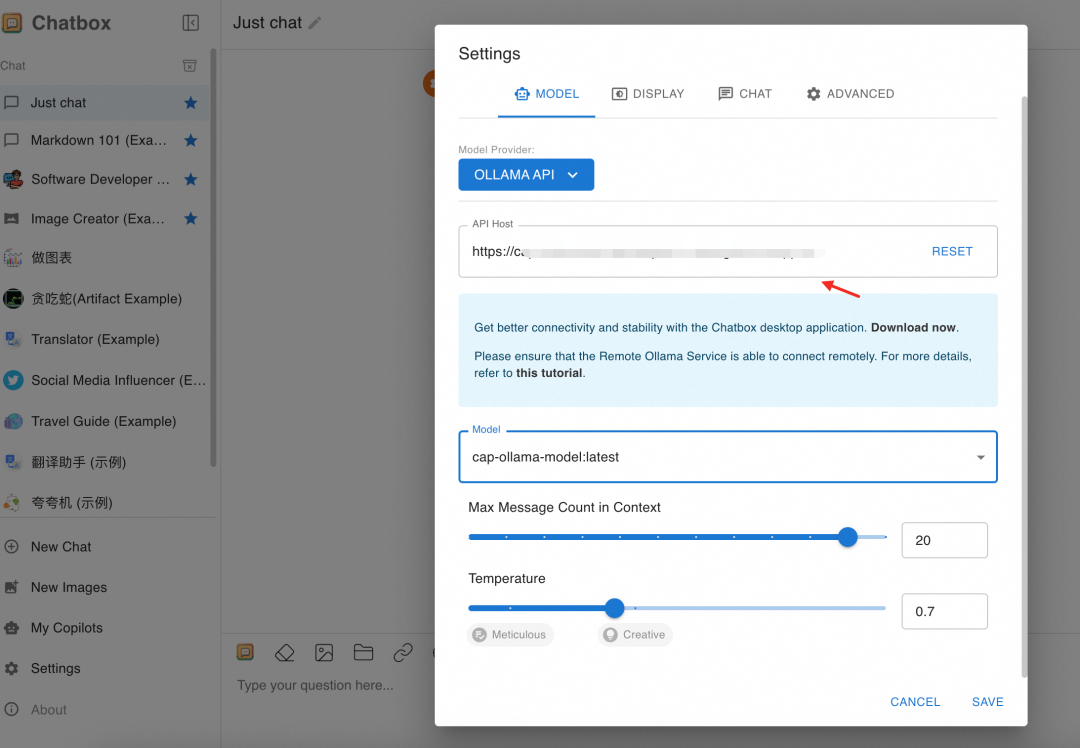This screenshot has height=748, width=1080.
Task: Switch to the ADVANCED tab
Action: point(851,94)
